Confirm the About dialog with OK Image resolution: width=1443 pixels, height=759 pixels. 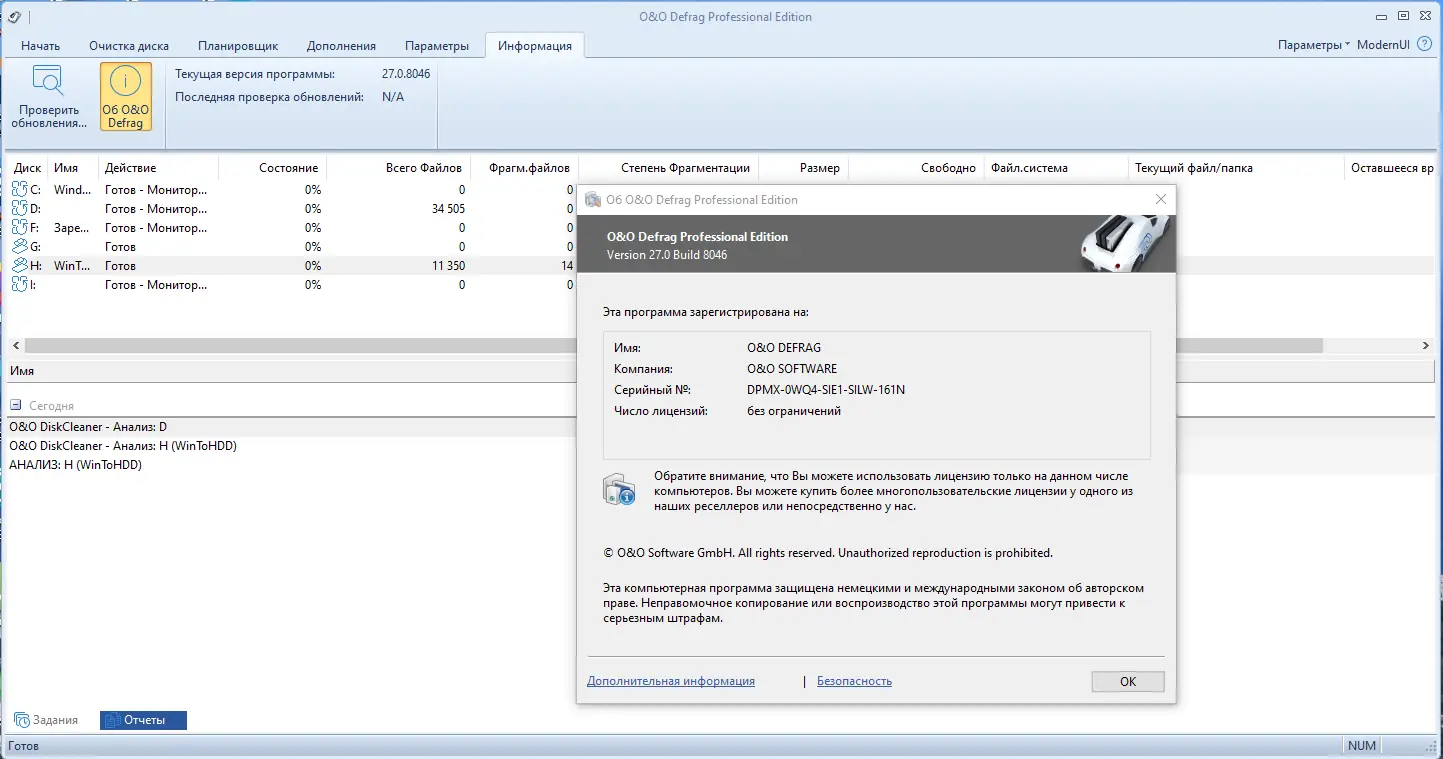(x=1128, y=681)
